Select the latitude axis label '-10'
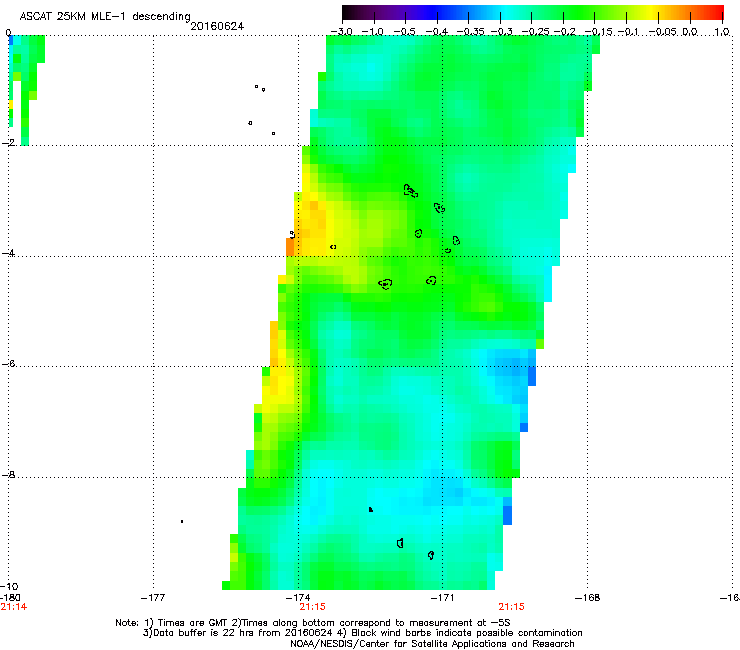 9,586
